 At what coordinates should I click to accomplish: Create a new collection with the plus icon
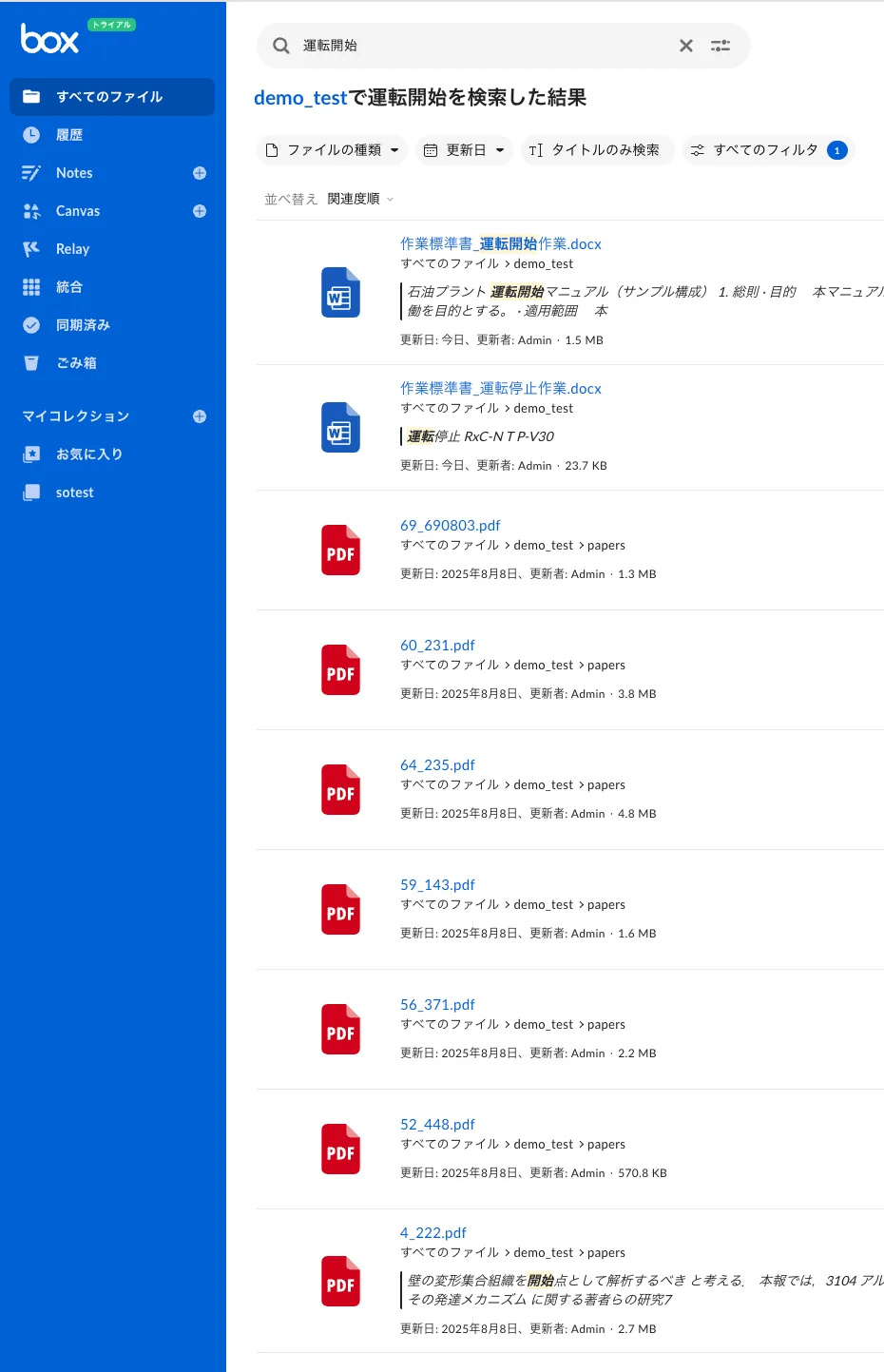coord(199,415)
